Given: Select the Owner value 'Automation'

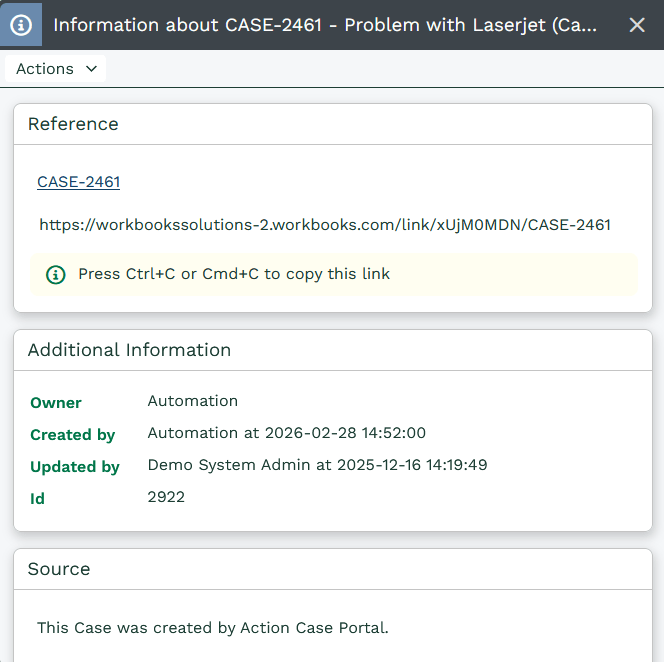Looking at the screenshot, I should 192,401.
